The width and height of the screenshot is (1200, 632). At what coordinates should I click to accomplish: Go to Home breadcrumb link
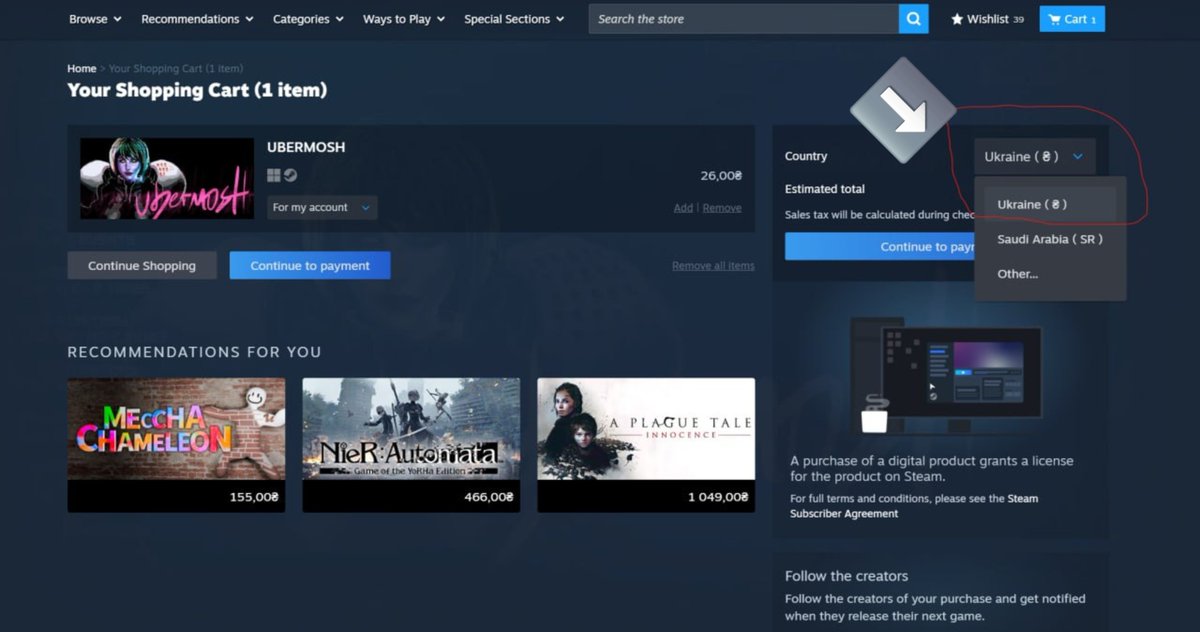tap(82, 69)
